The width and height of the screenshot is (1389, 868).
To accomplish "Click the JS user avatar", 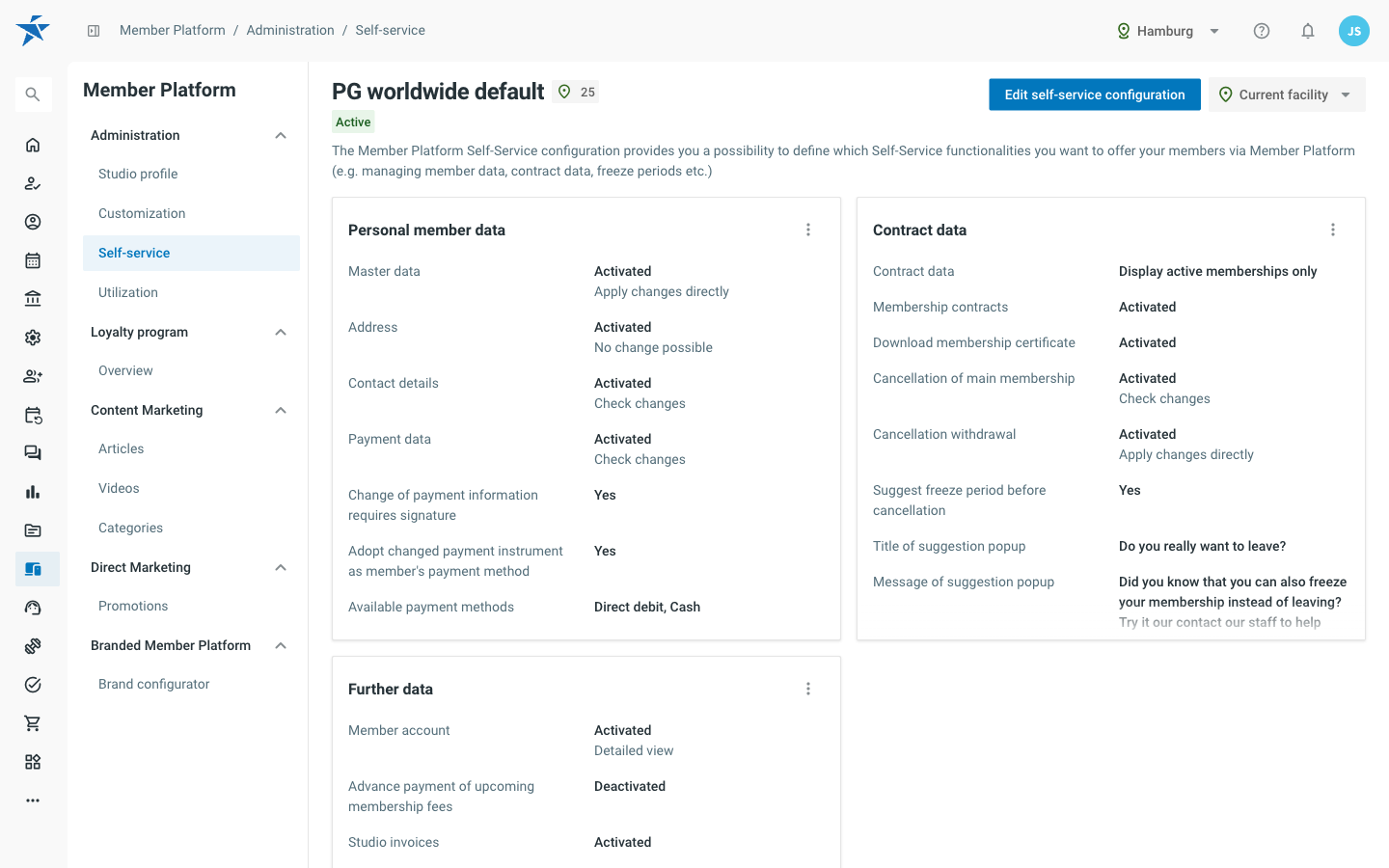I will coord(1354,31).
